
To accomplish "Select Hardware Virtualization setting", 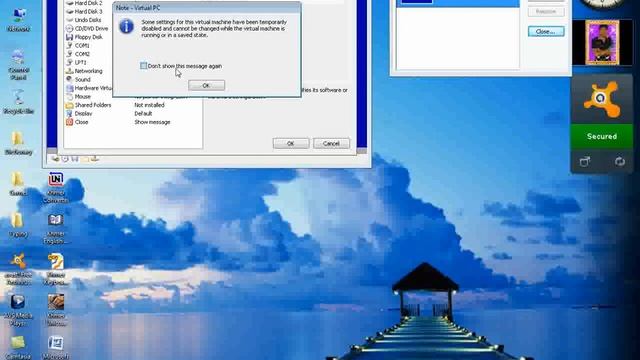I will pyautogui.click(x=89, y=88).
